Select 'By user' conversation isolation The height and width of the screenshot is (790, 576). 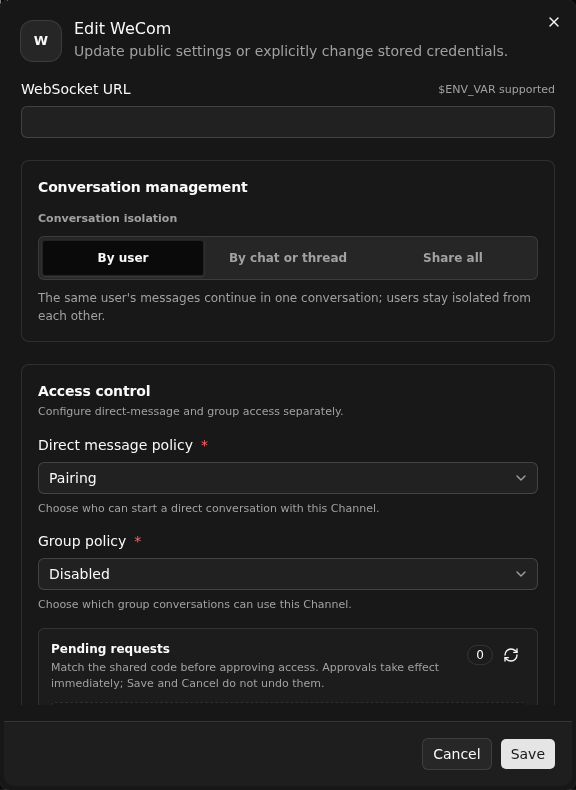point(123,258)
